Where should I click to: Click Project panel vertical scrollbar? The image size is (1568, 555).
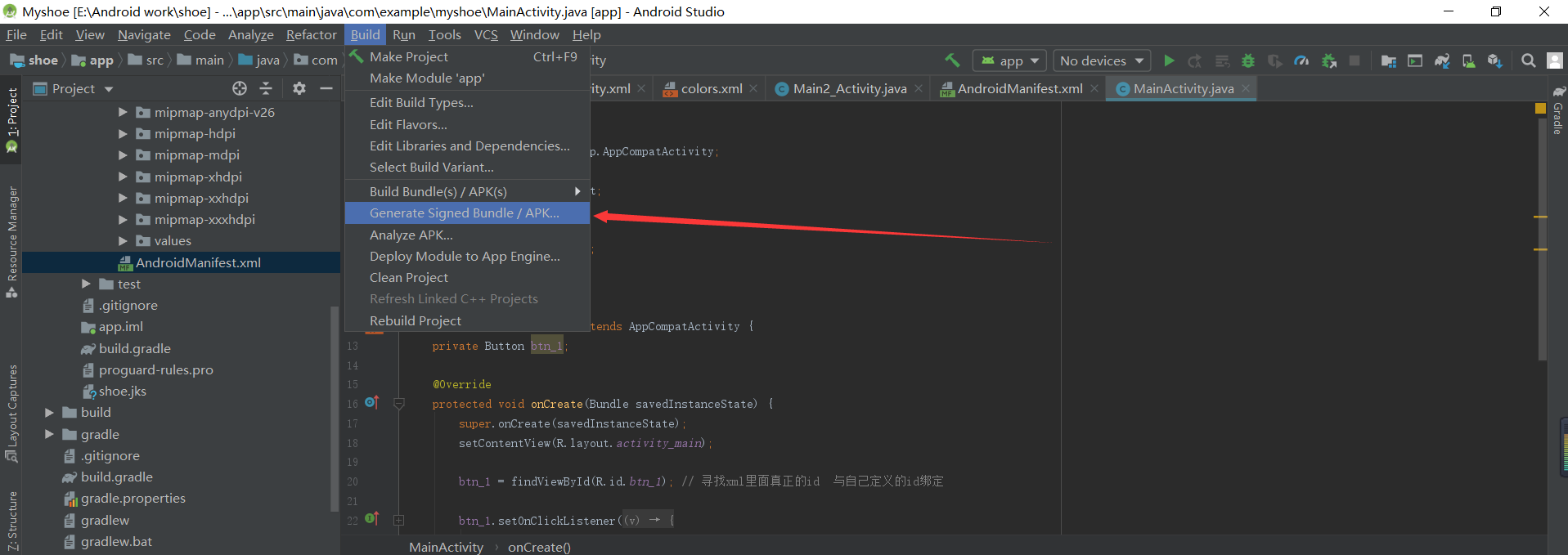click(x=334, y=409)
